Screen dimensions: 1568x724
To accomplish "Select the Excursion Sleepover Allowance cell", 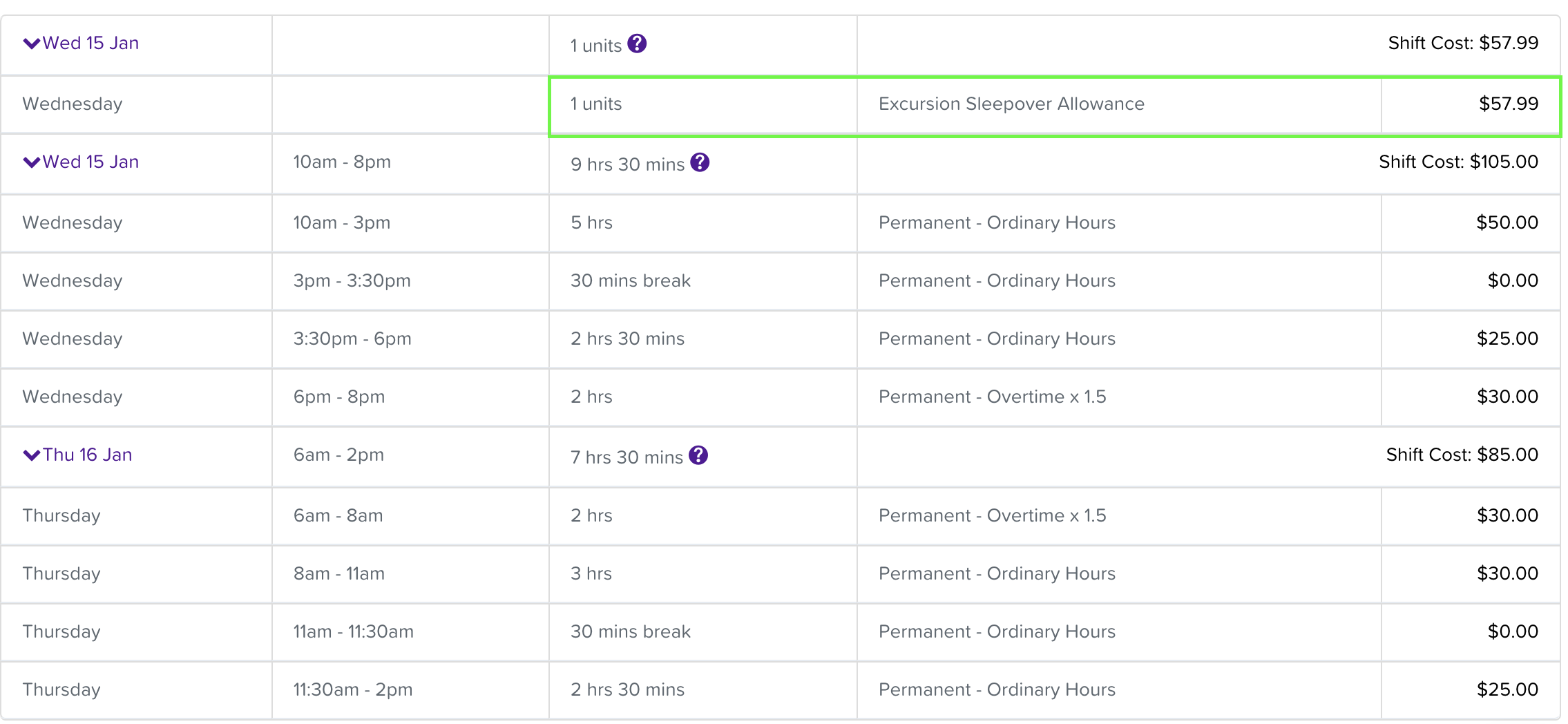I will click(1119, 104).
